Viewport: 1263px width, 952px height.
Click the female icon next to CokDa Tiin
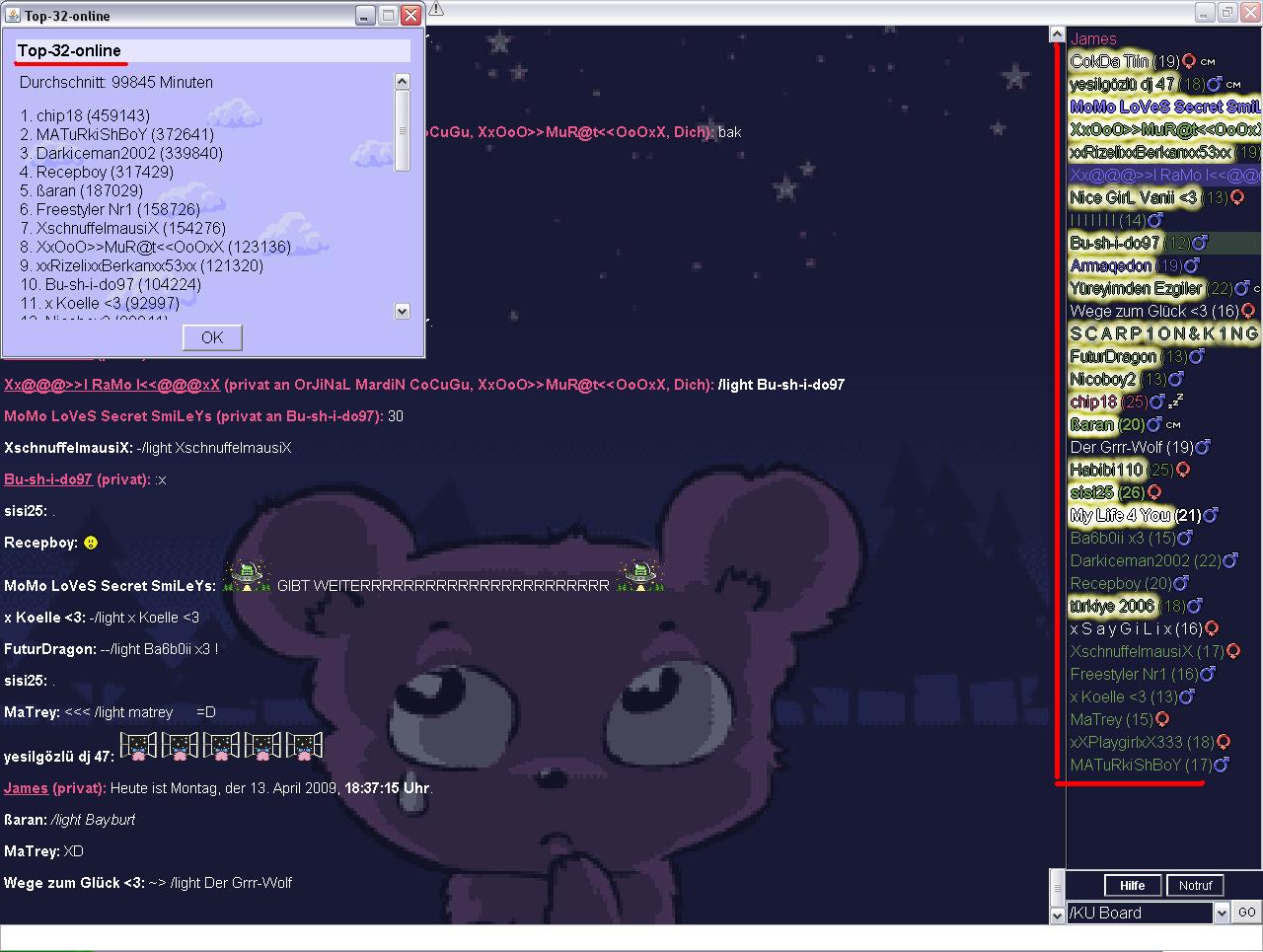point(1189,61)
